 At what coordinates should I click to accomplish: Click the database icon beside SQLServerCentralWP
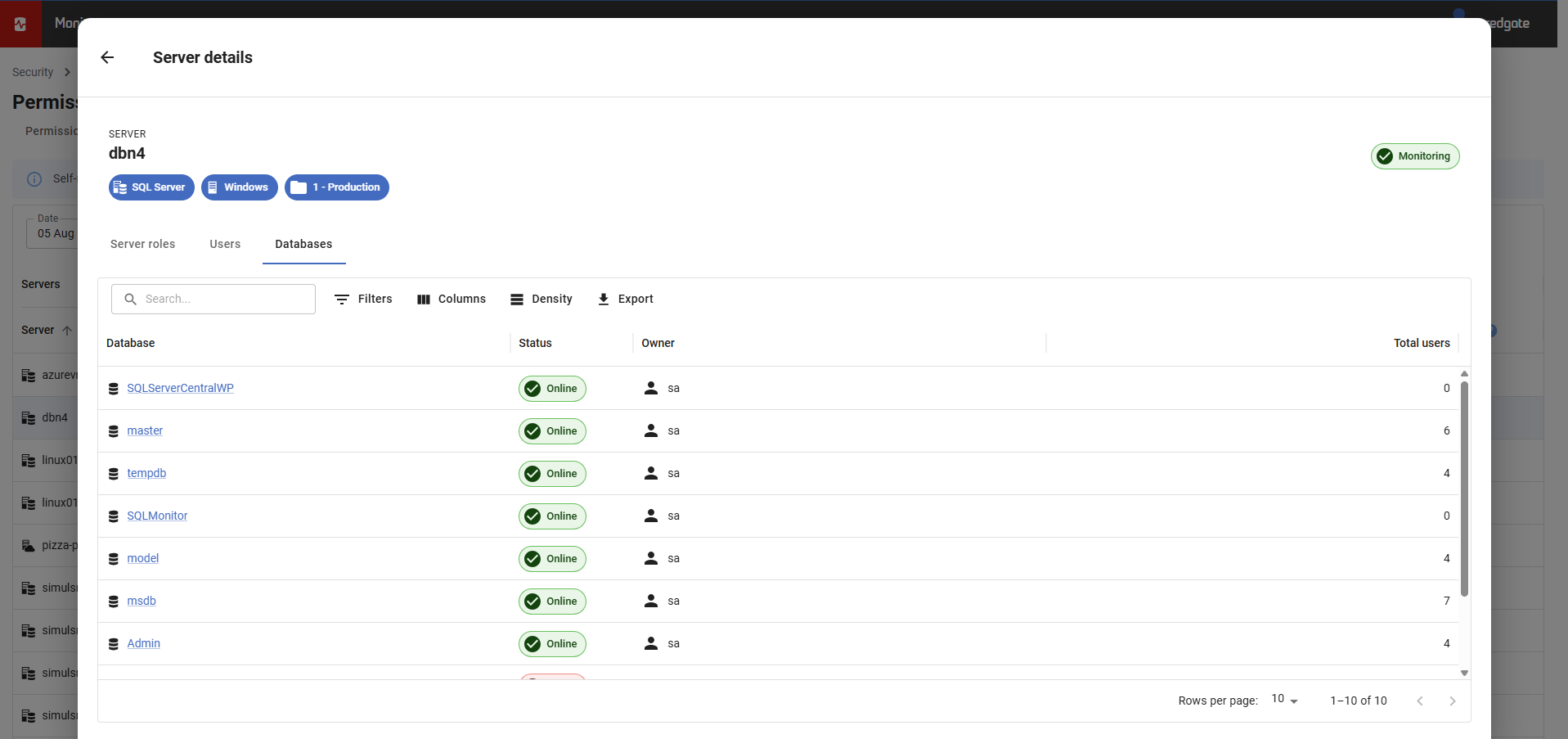114,389
